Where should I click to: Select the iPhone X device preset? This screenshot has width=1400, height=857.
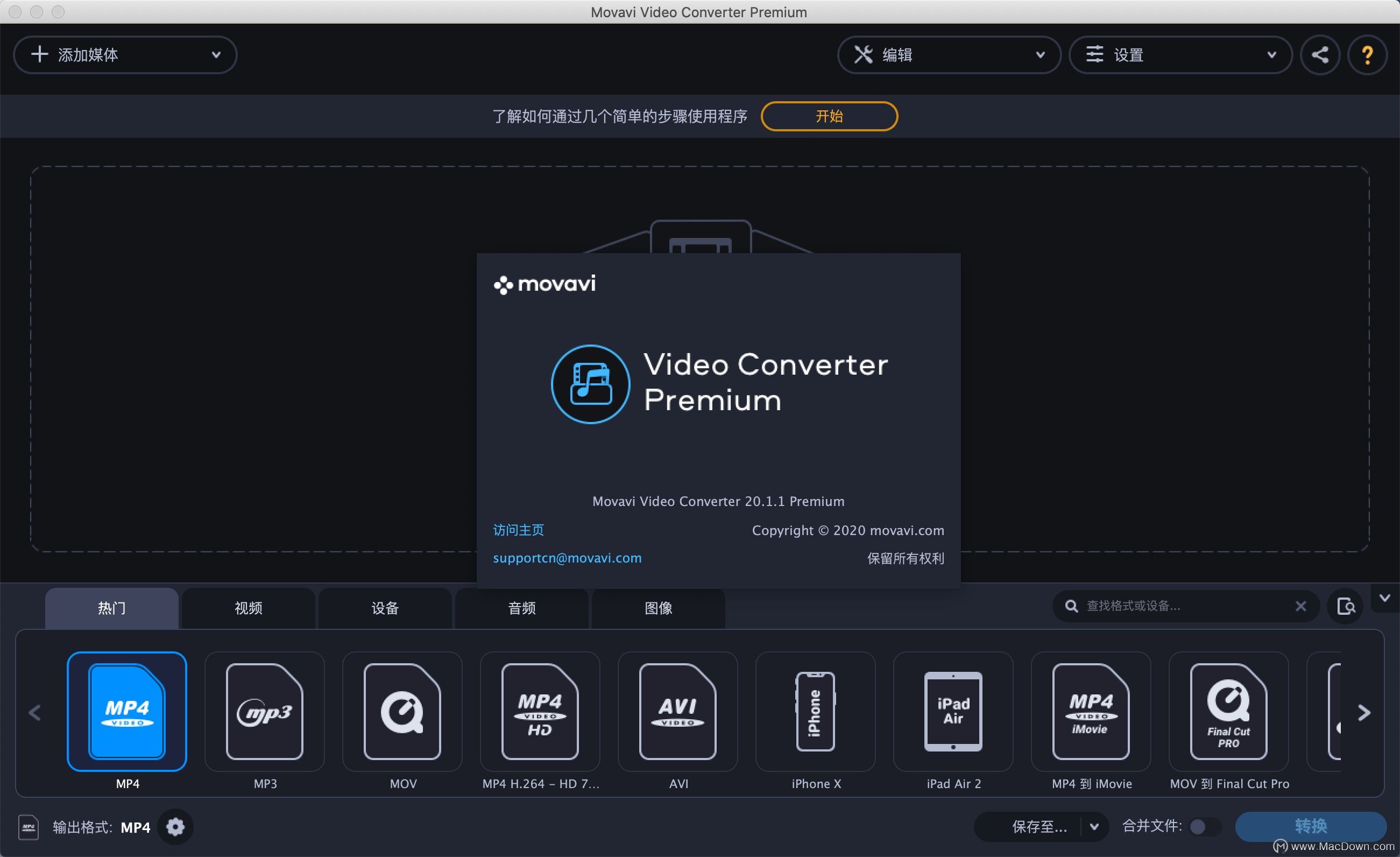pos(815,711)
